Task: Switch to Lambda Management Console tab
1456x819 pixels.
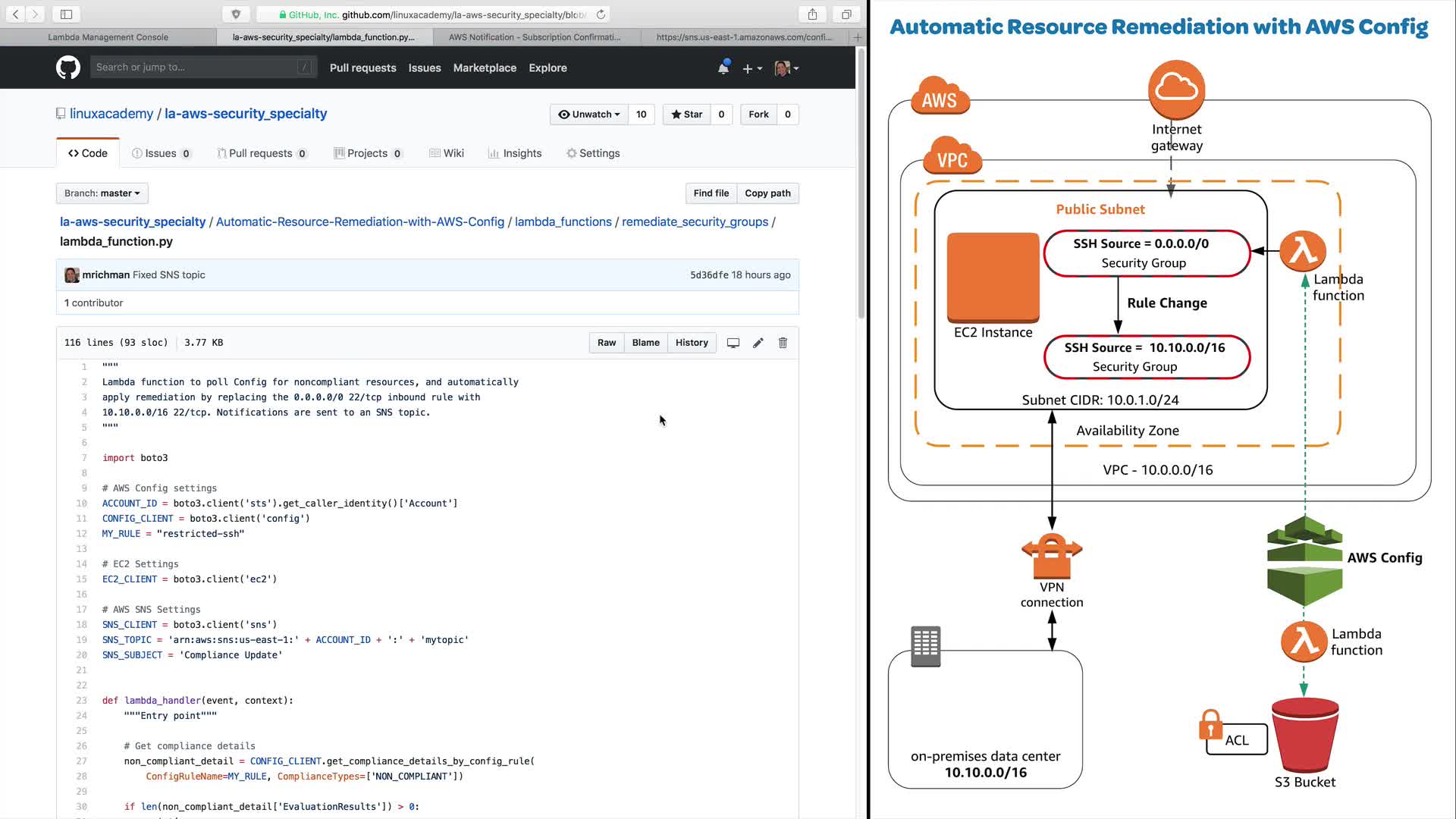Action: tap(108, 36)
